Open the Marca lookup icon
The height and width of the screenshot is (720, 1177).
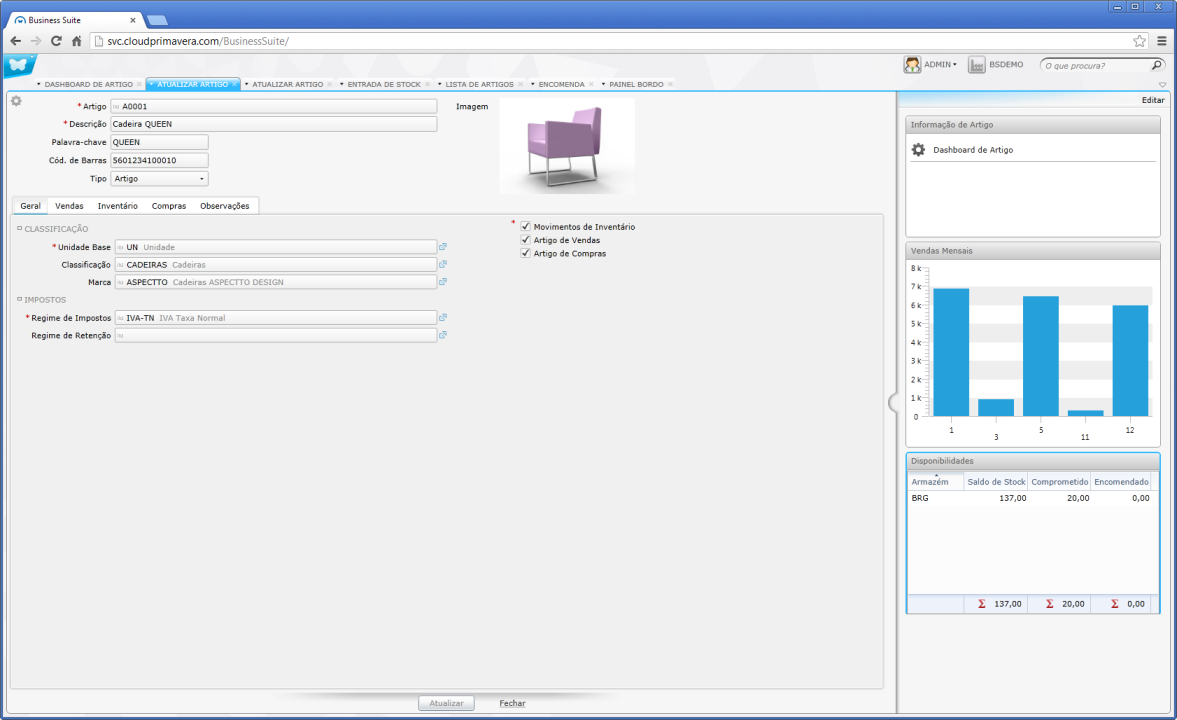pyautogui.click(x=442, y=281)
